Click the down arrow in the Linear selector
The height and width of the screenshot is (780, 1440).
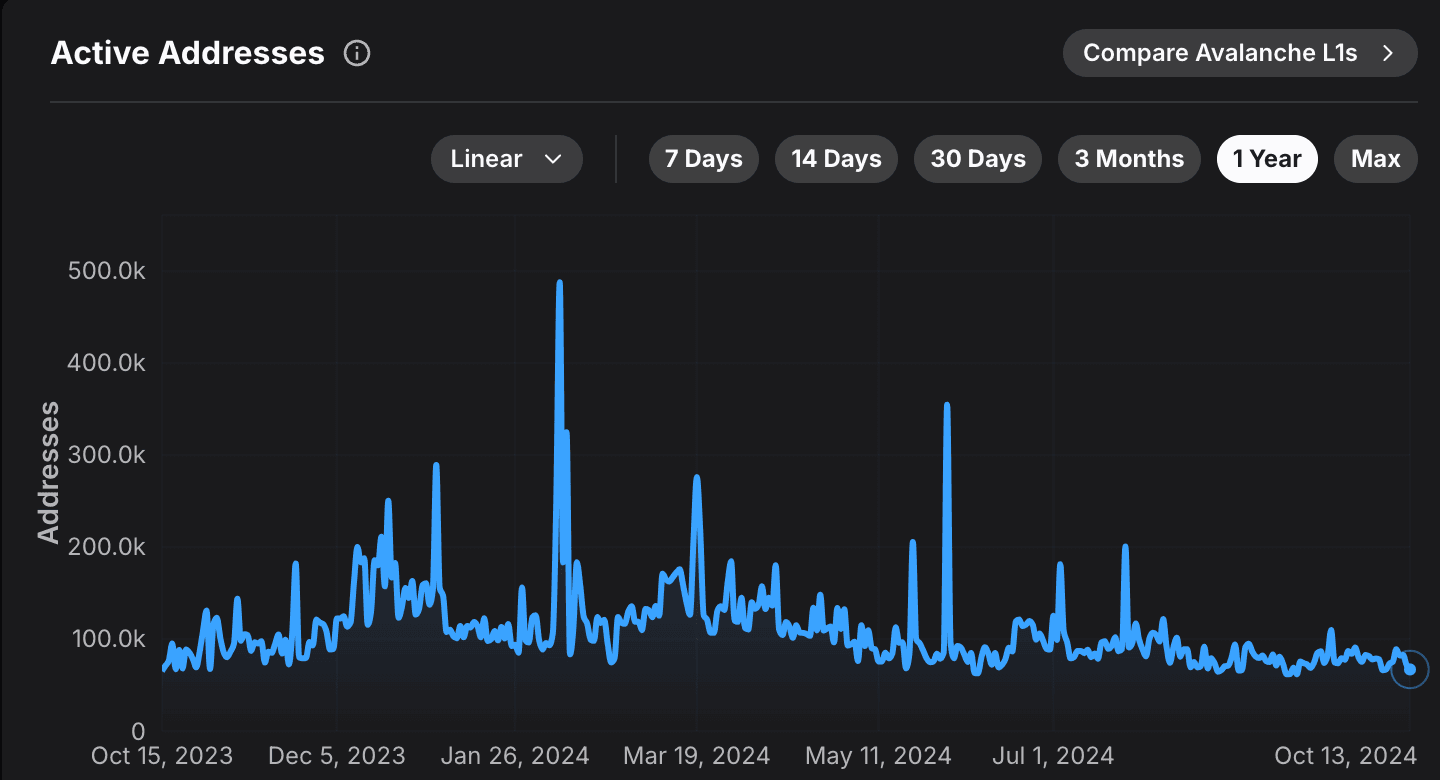point(552,159)
